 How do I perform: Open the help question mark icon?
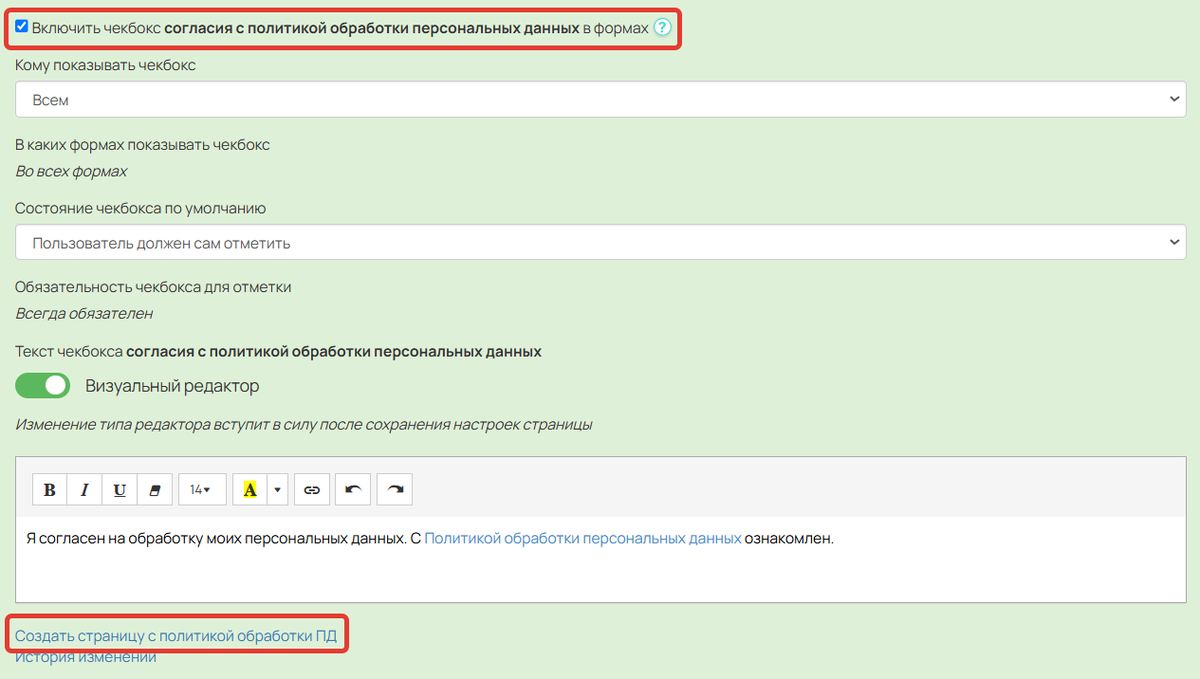pos(662,28)
